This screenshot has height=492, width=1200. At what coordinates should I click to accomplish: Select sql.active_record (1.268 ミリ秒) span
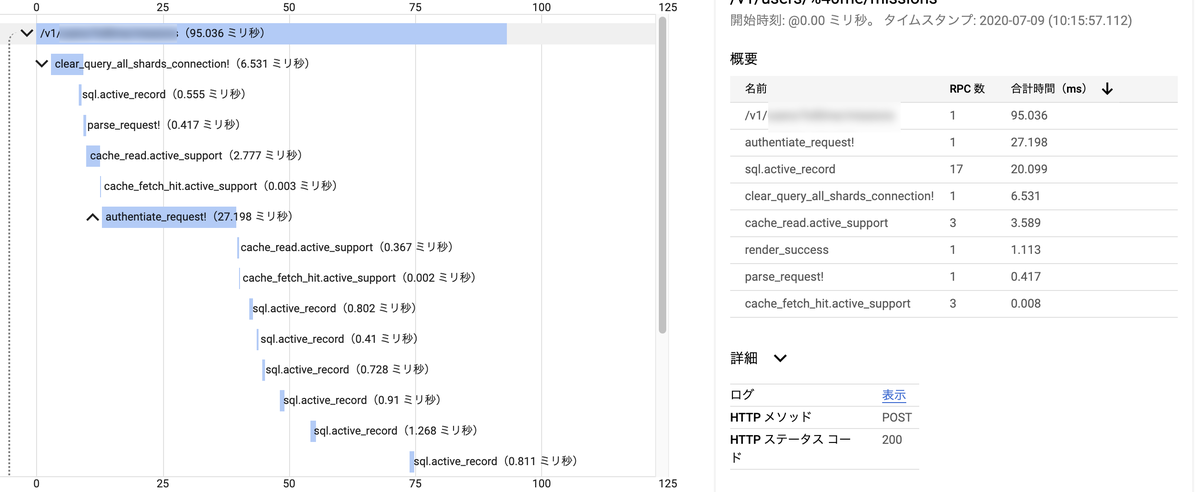pyautogui.click(x=396, y=431)
